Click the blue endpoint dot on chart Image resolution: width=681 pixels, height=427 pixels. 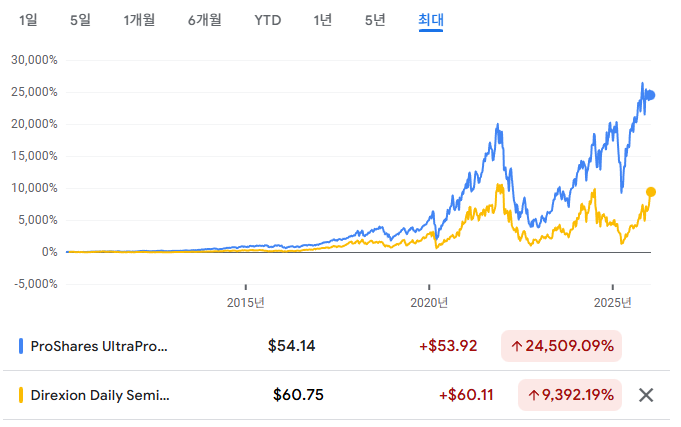(650, 95)
